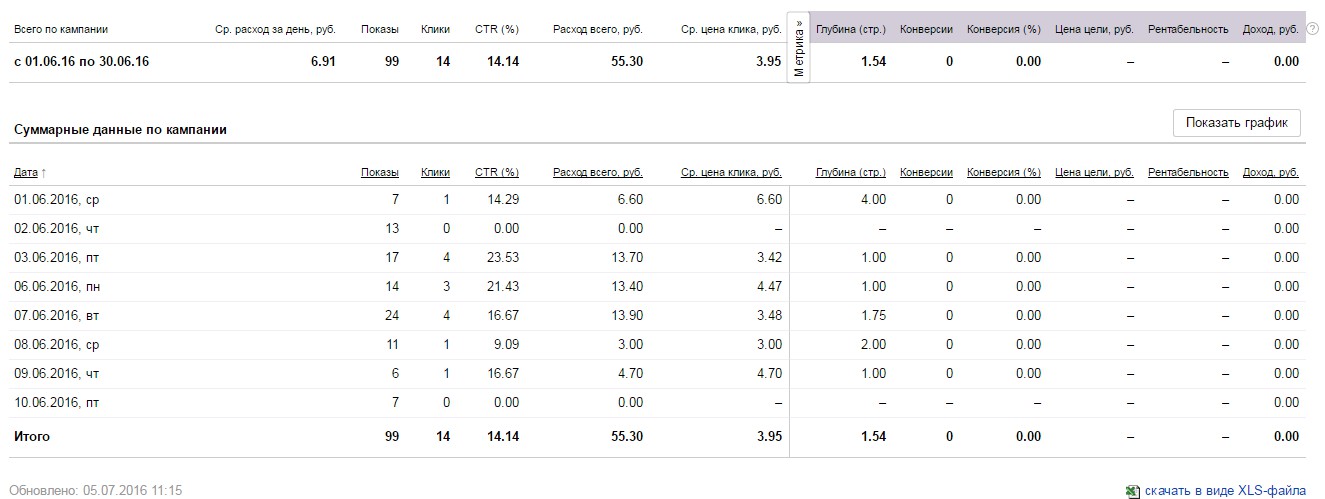Sort by Конверсия (%) table header
The height and width of the screenshot is (499, 1325).
coord(1004,173)
